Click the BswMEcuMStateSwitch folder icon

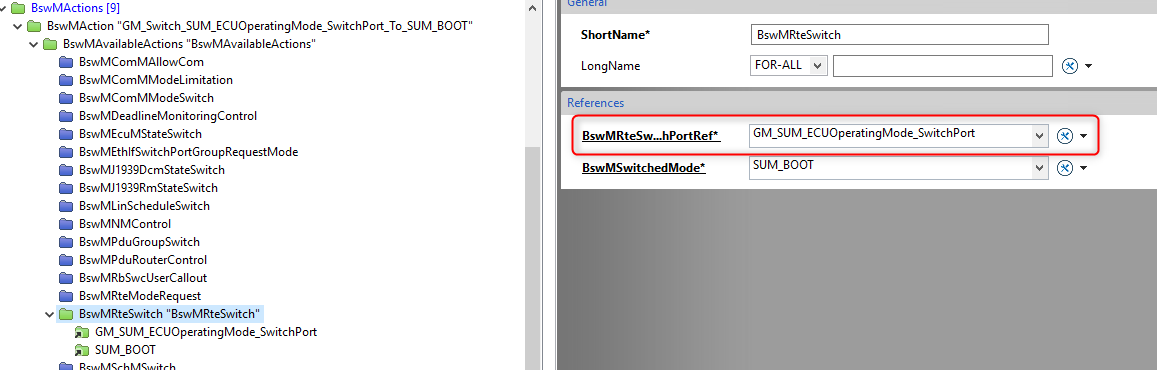pos(66,134)
